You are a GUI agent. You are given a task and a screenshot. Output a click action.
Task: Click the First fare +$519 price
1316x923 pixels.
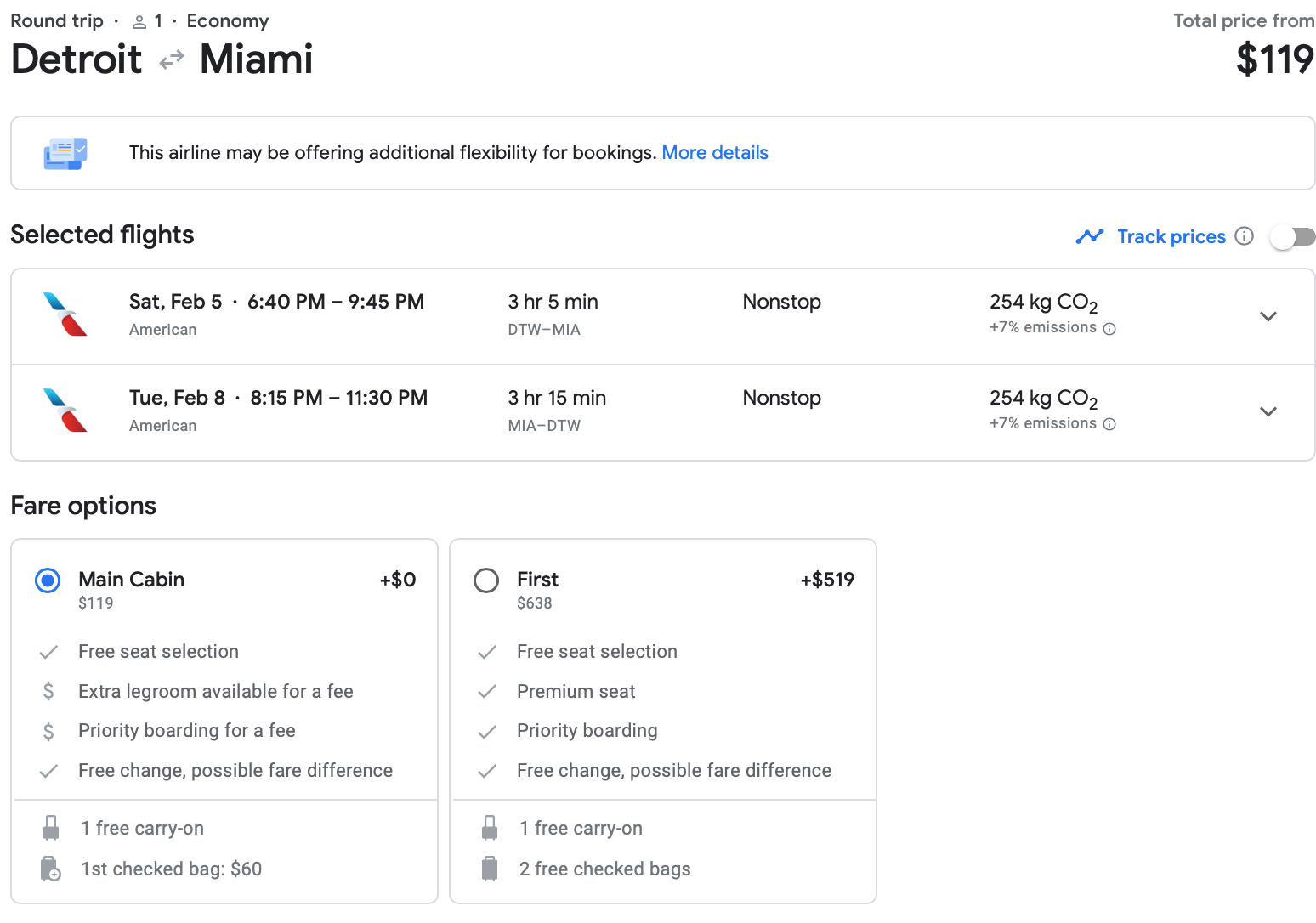827,580
